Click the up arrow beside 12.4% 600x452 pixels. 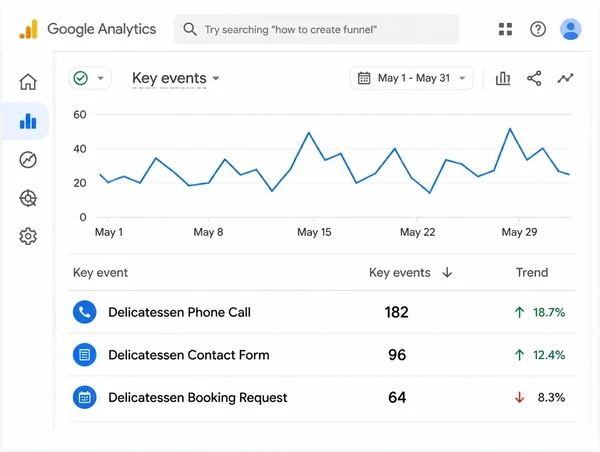click(519, 355)
